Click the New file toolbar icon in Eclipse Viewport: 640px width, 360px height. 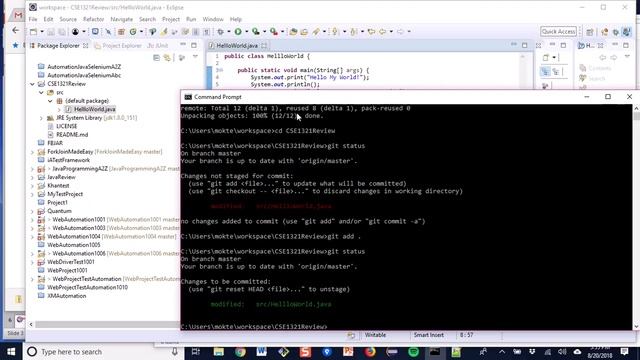(x=33, y=31)
